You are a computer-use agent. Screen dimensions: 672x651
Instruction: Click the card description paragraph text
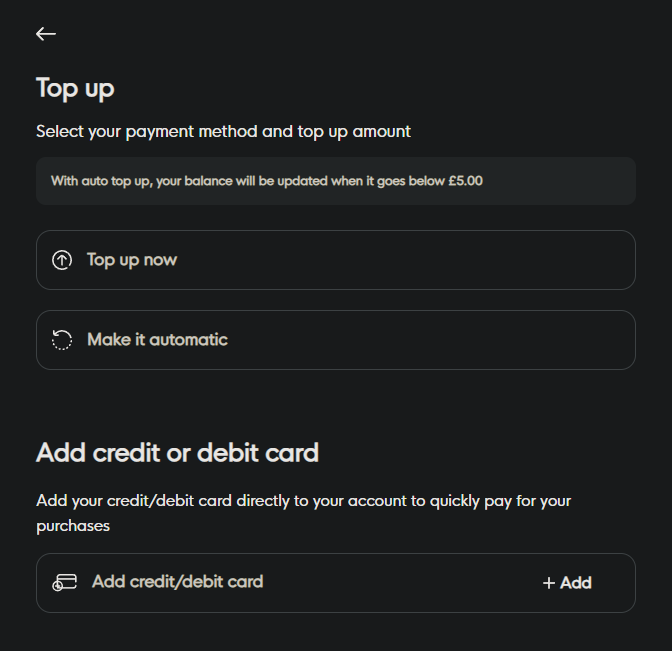(x=303, y=501)
